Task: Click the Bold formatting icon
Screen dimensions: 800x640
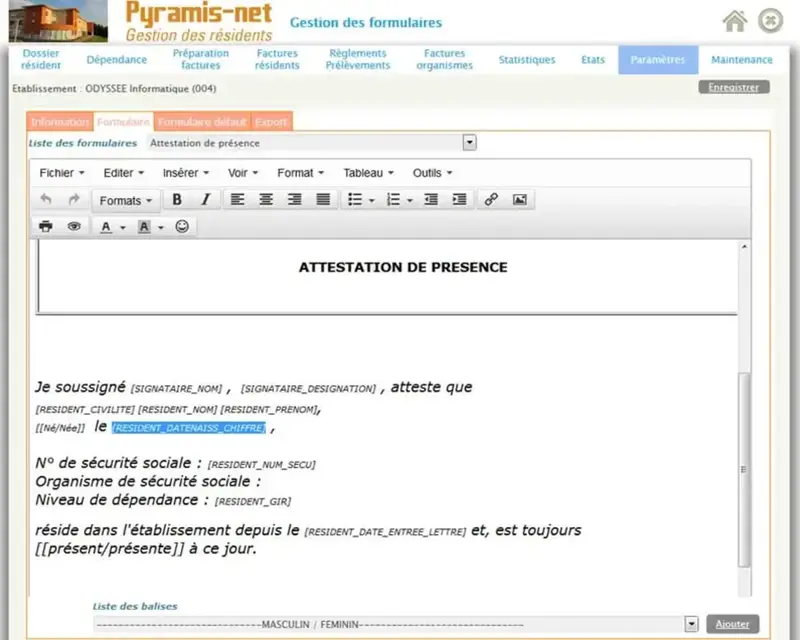Action: coord(177,200)
